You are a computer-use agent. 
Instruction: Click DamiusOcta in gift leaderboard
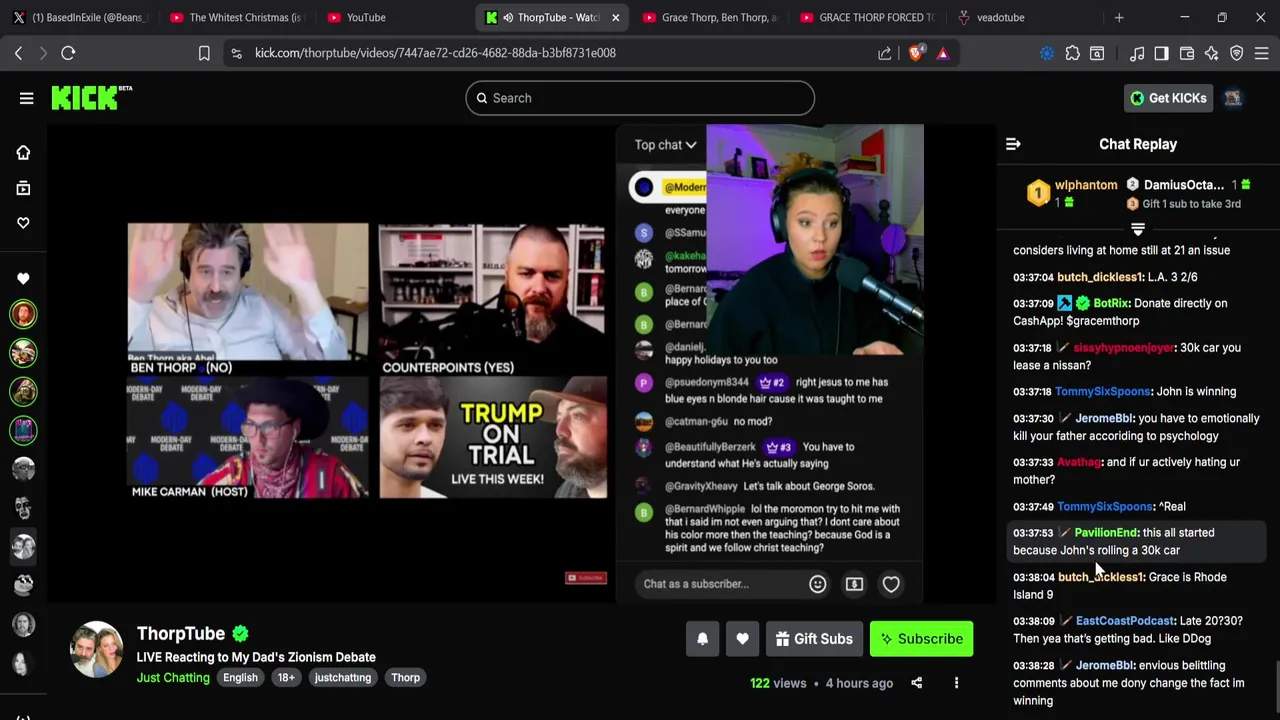(1183, 185)
